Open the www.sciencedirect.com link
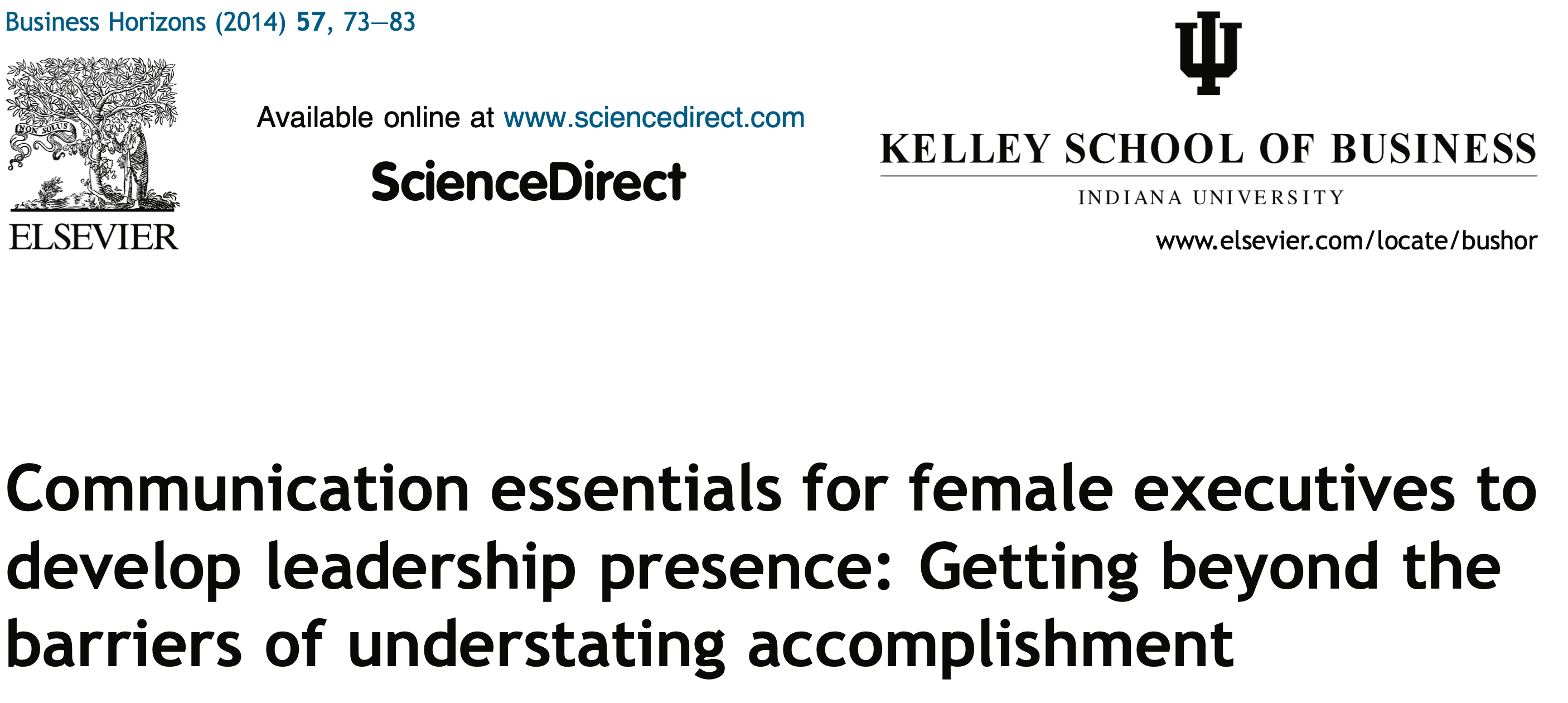This screenshot has height=703, width=1568. 654,118
